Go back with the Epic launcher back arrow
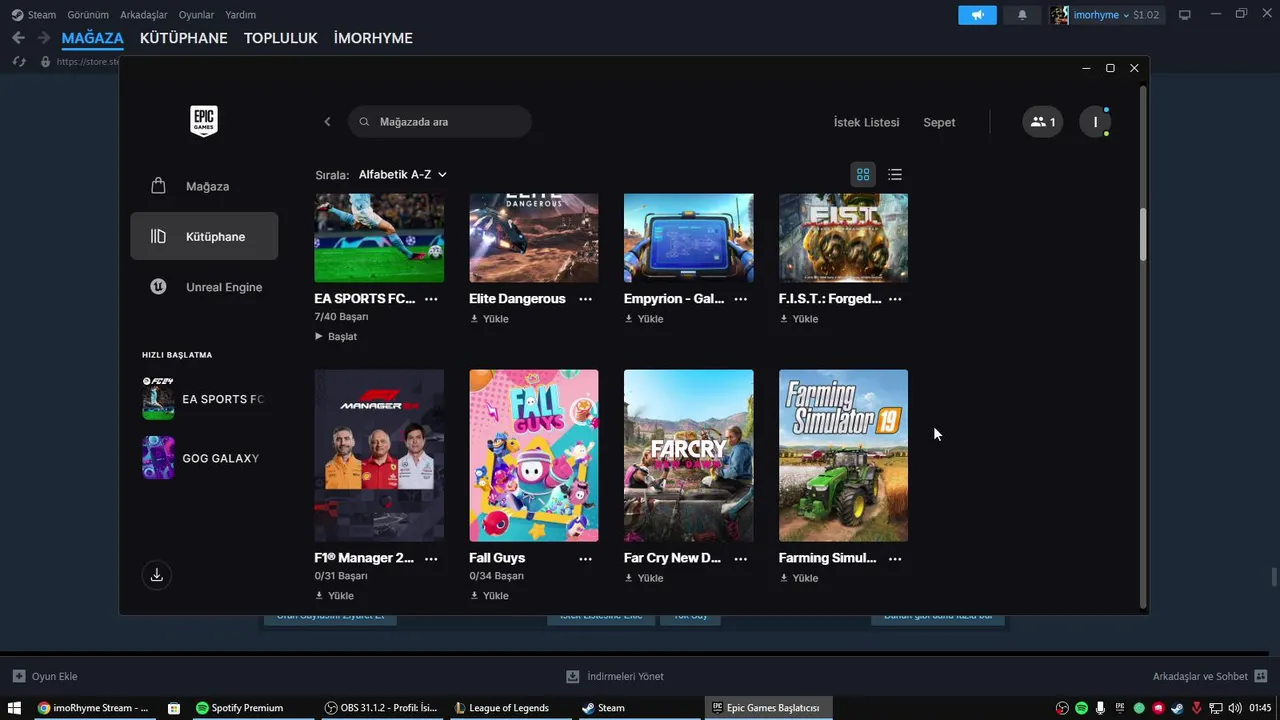This screenshot has height=720, width=1280. click(327, 122)
